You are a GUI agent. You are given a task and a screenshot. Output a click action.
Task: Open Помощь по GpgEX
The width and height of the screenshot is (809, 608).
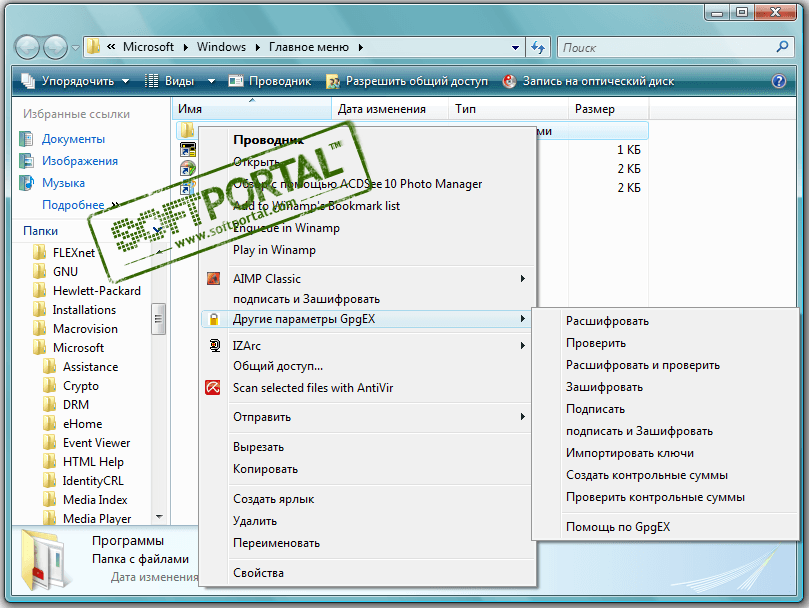pyautogui.click(x=665, y=527)
